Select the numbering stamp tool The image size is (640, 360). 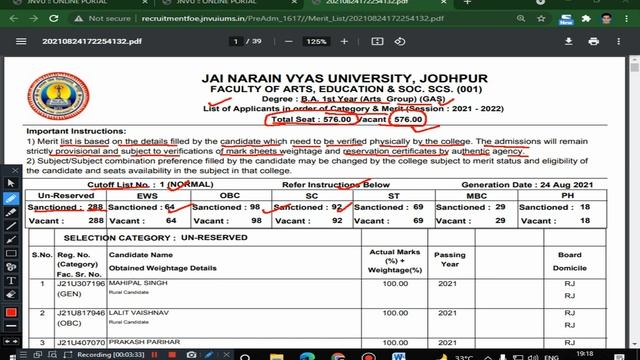click(11, 267)
